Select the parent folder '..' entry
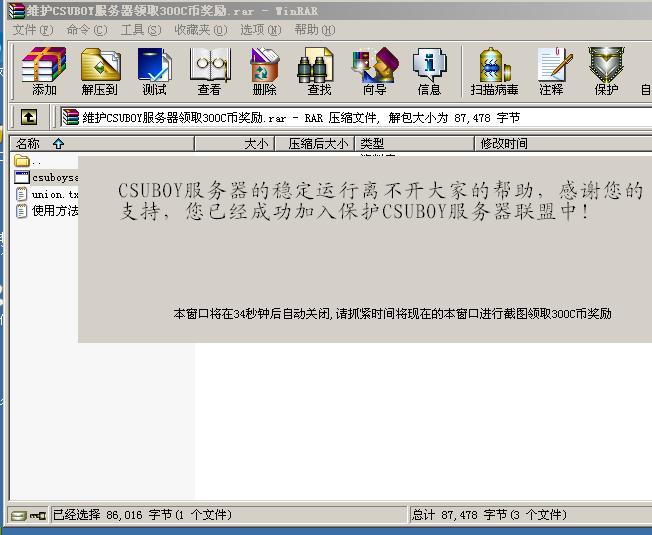 [27, 161]
